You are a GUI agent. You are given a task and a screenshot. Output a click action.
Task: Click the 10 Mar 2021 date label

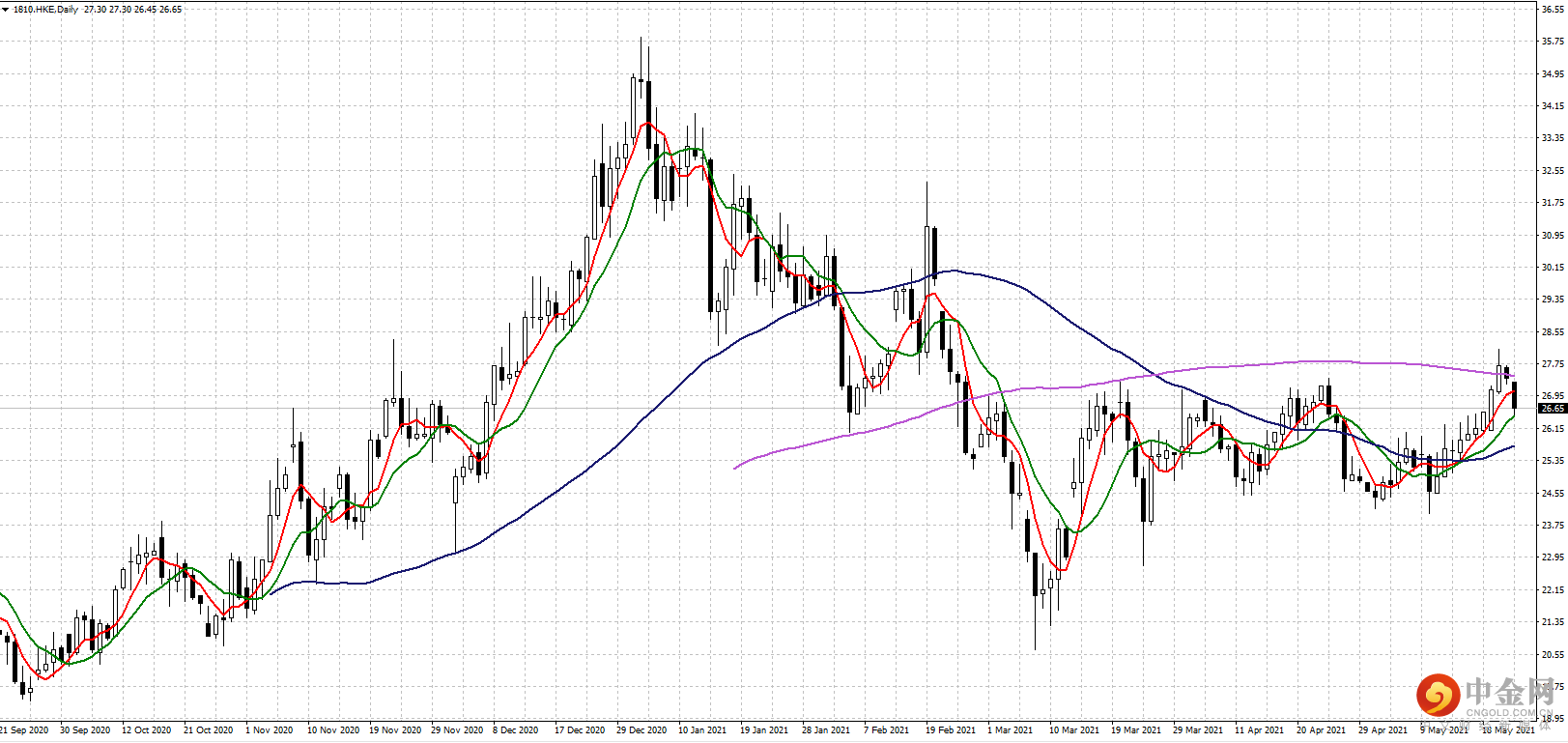[1074, 730]
